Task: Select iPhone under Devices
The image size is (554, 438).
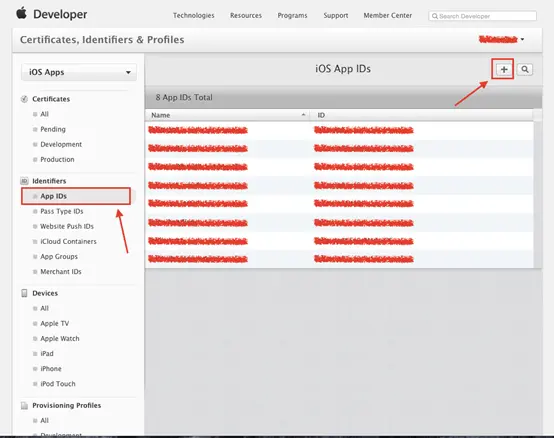Action: 51,369
